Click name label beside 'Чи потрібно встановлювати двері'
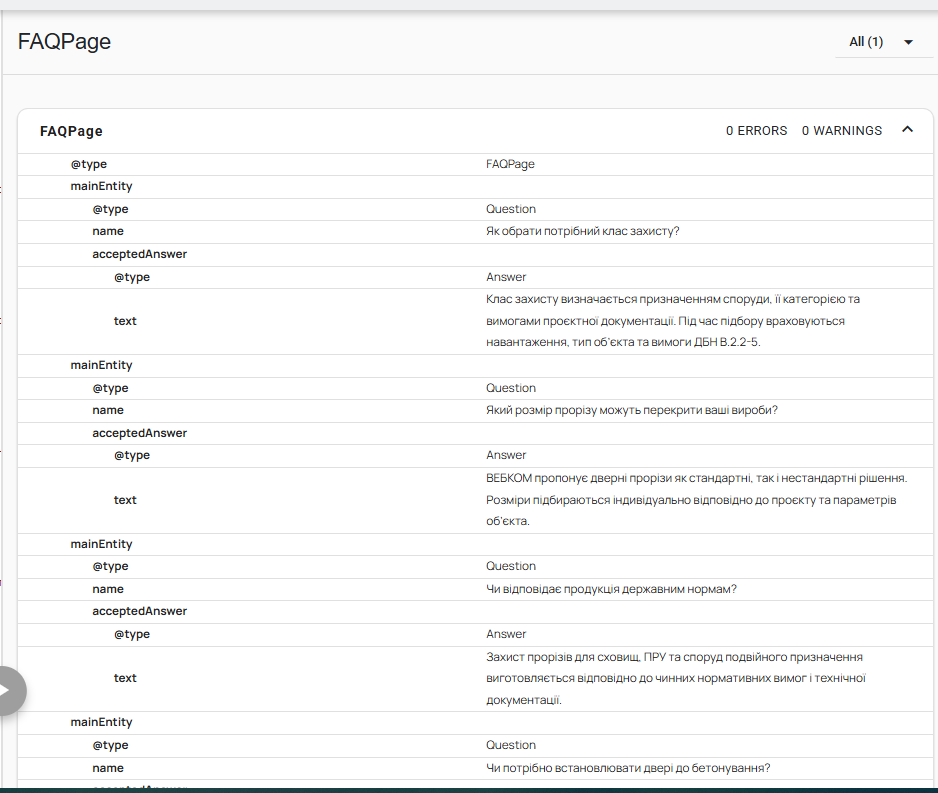Viewport: 938px width, 793px height. [x=108, y=768]
